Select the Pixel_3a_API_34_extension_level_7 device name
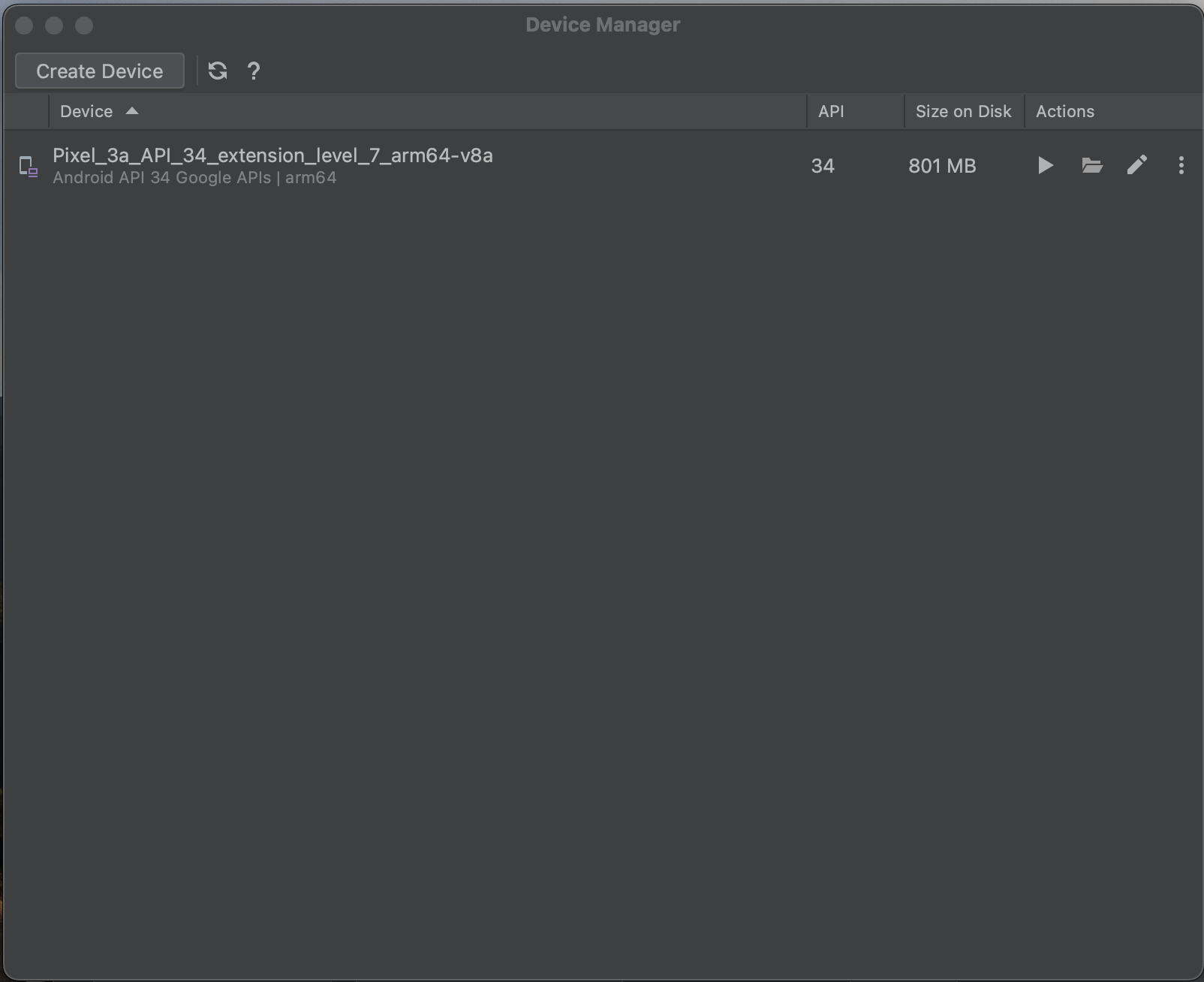 pyautogui.click(x=272, y=155)
